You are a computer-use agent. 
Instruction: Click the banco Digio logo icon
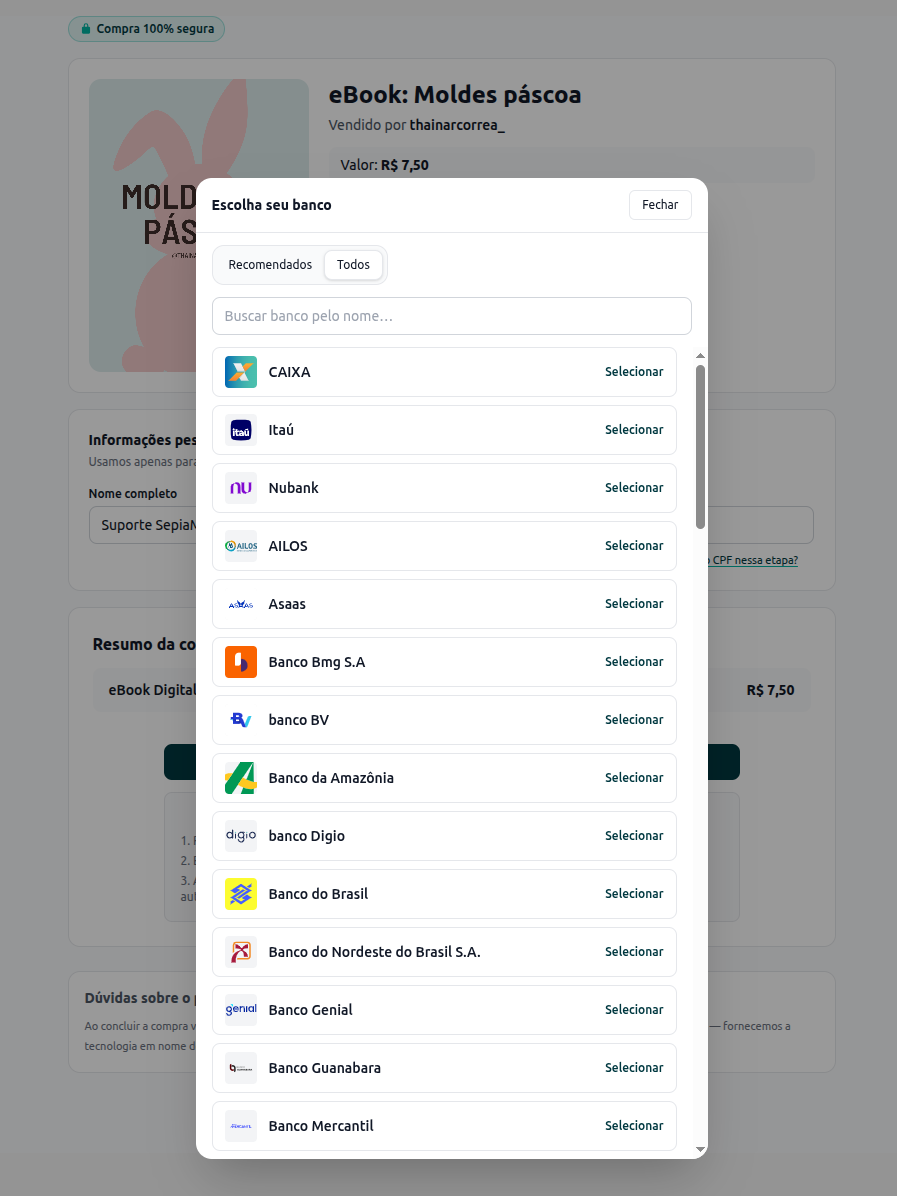click(x=241, y=836)
